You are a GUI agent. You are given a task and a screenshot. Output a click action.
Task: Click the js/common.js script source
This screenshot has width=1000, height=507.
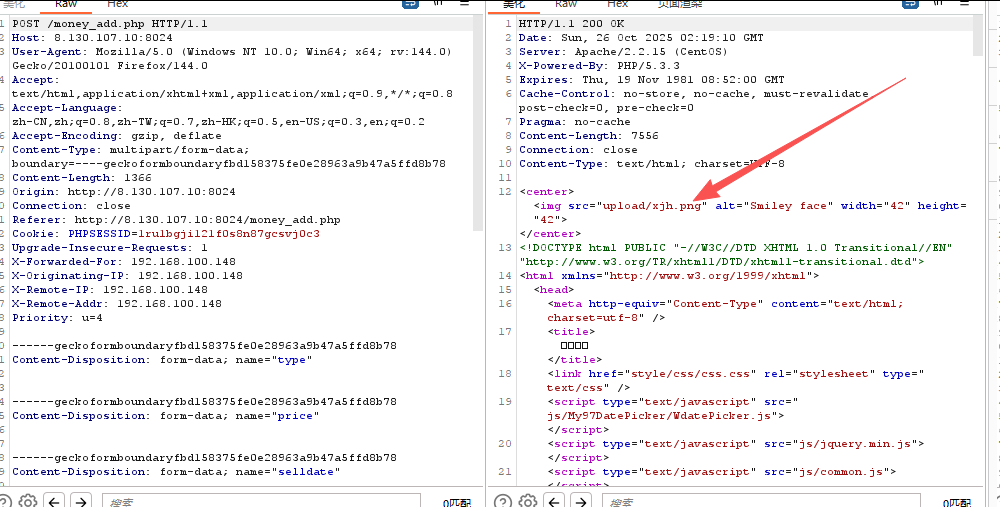[840, 473]
